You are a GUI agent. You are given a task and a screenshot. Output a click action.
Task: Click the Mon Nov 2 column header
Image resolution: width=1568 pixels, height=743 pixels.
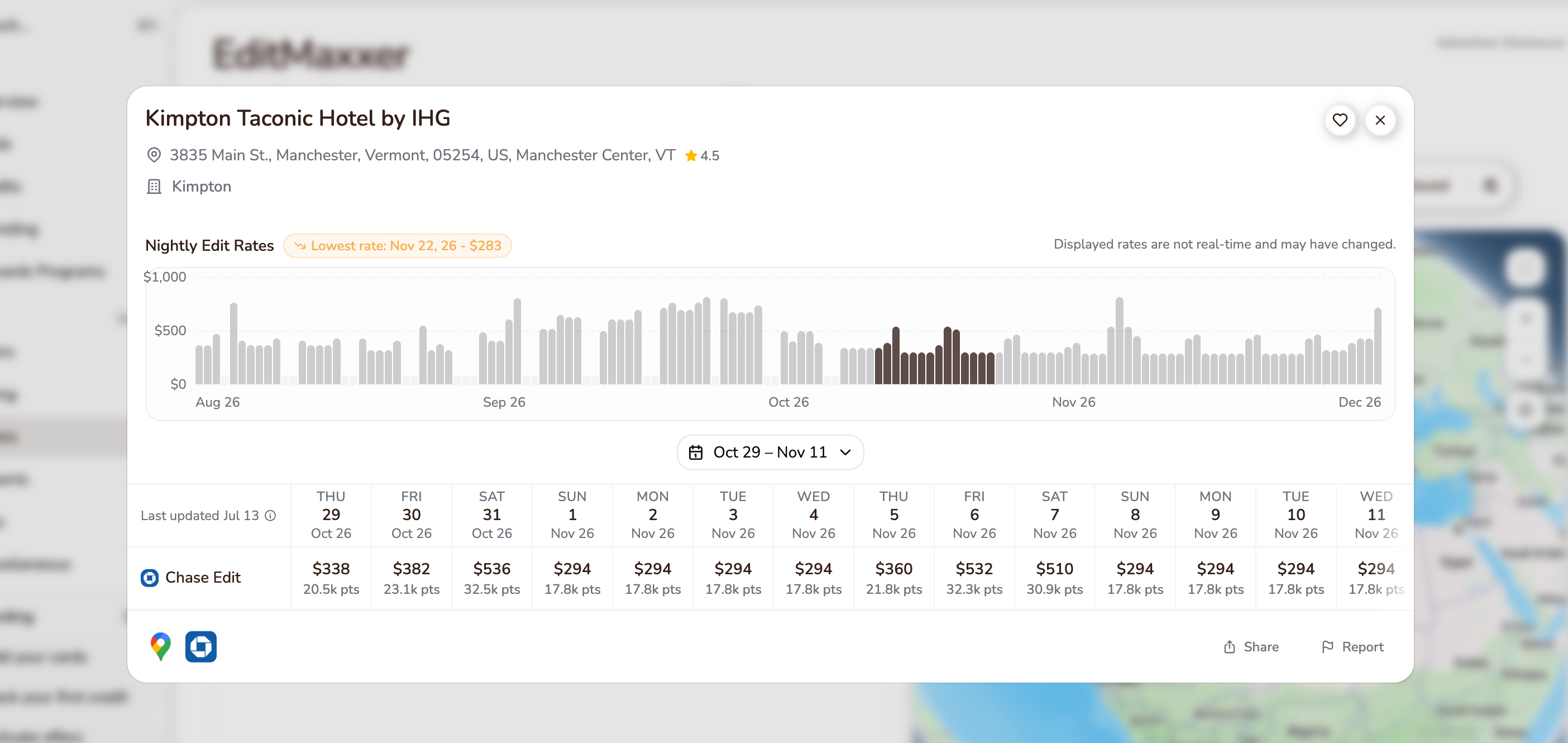point(653,515)
